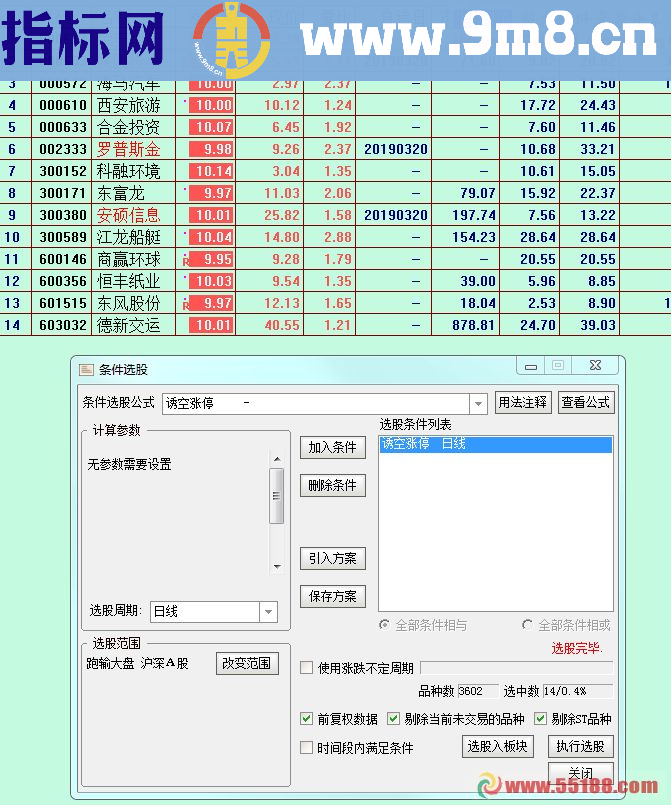The image size is (671, 805).
Task: Open the 选股周期 日线 dropdown
Action: click(x=269, y=612)
